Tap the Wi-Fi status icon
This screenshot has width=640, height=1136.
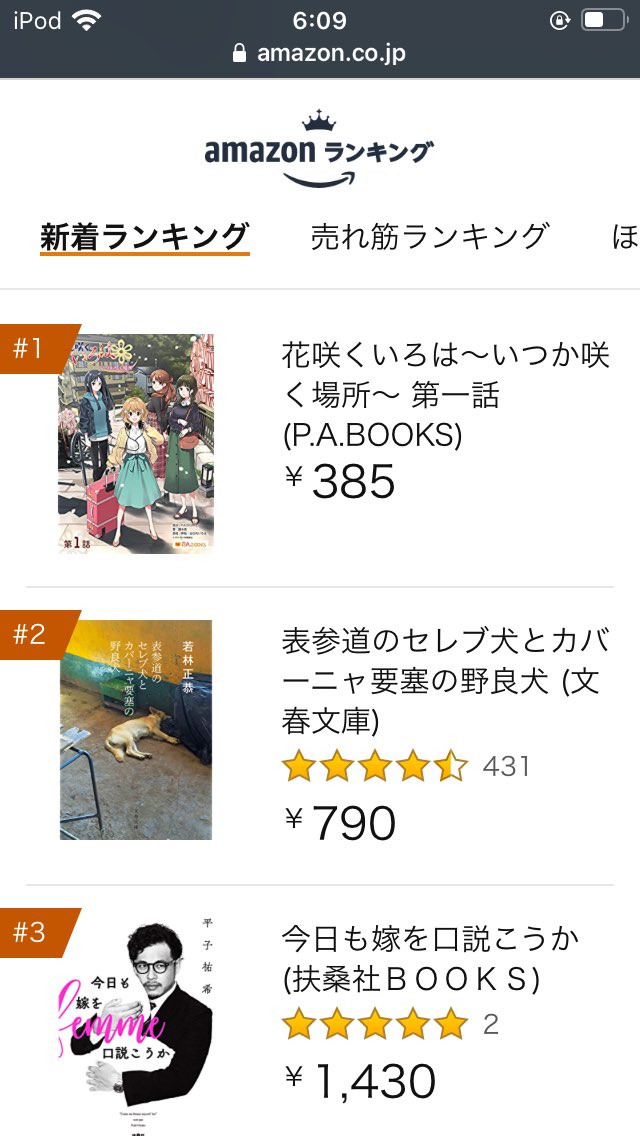[86, 20]
